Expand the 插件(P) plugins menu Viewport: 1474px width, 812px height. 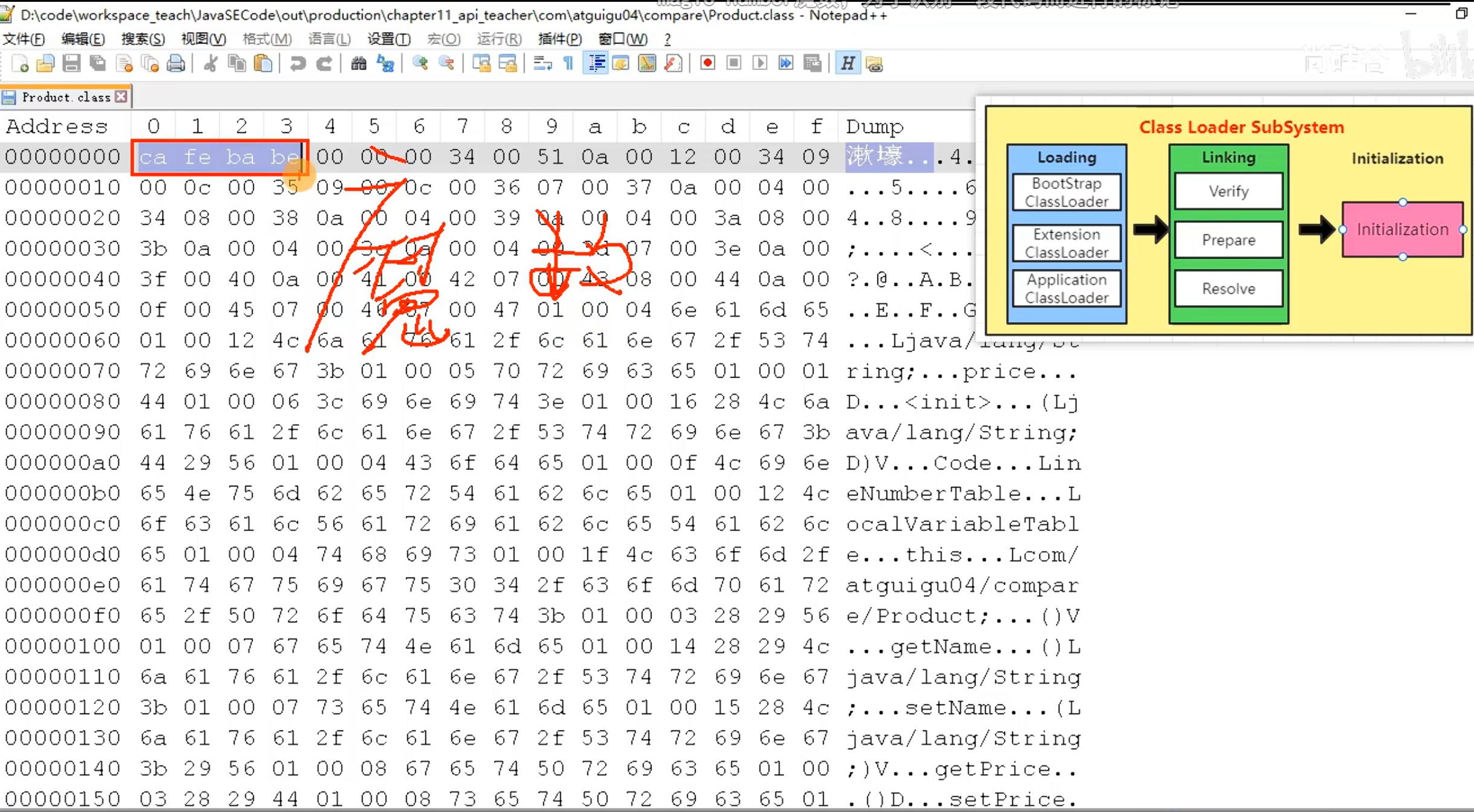tap(560, 39)
